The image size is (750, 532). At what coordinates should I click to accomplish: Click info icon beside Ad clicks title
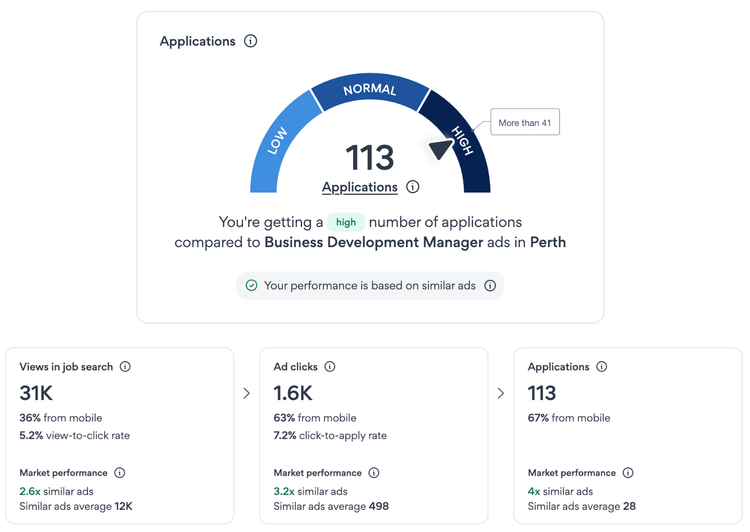330,367
